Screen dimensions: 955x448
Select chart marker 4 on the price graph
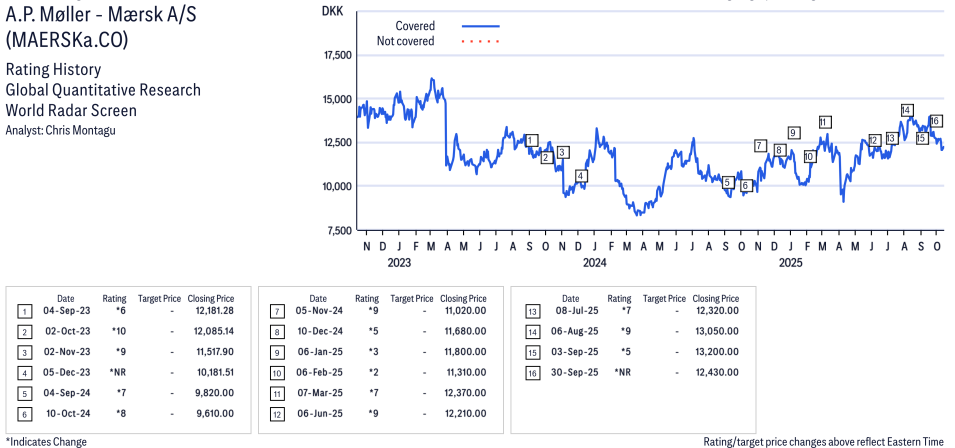coord(581,176)
